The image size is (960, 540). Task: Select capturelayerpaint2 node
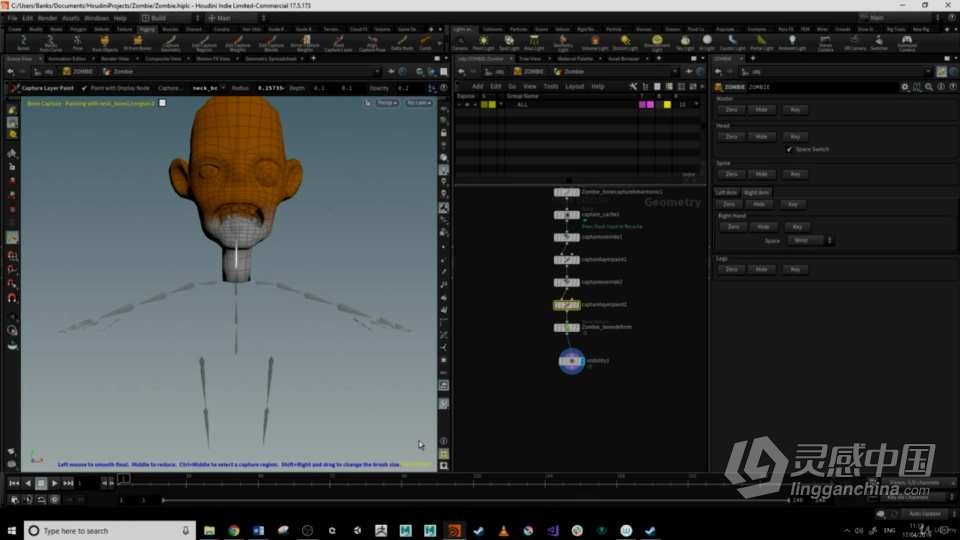coord(566,305)
